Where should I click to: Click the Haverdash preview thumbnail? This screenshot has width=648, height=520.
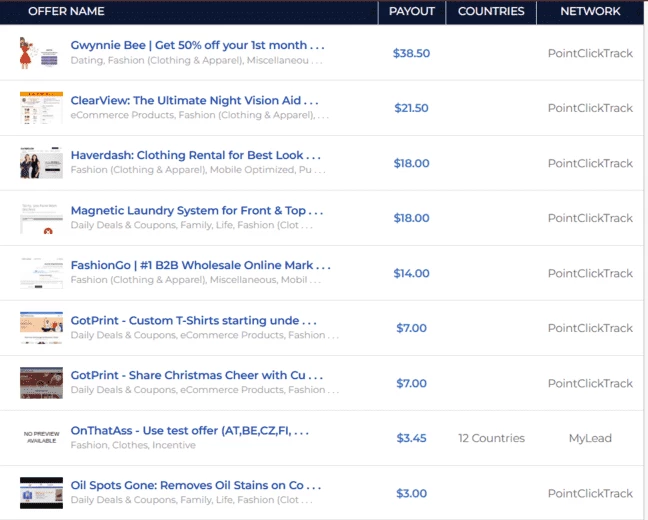click(x=41, y=162)
